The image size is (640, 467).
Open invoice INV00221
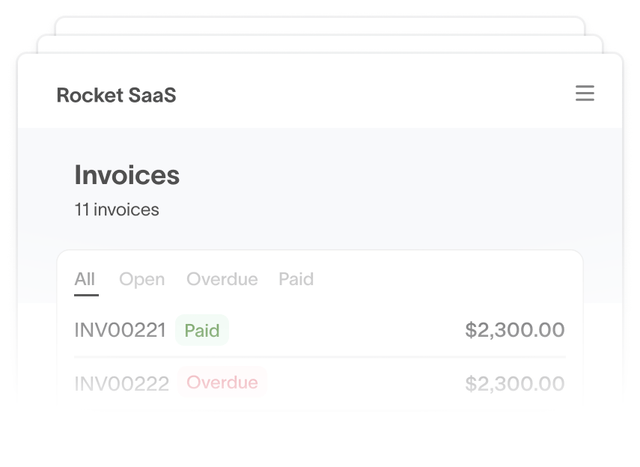coord(120,330)
